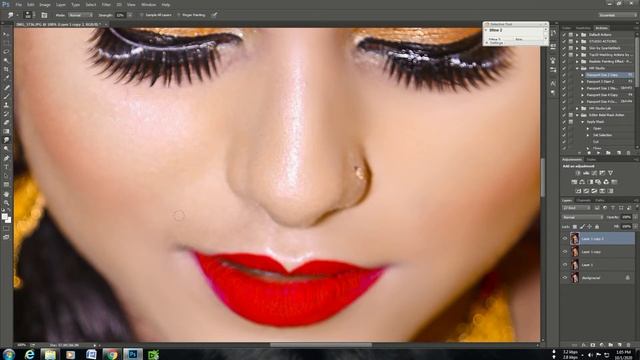Click the Levels adjustment icon
The image size is (640, 360).
(586, 173)
